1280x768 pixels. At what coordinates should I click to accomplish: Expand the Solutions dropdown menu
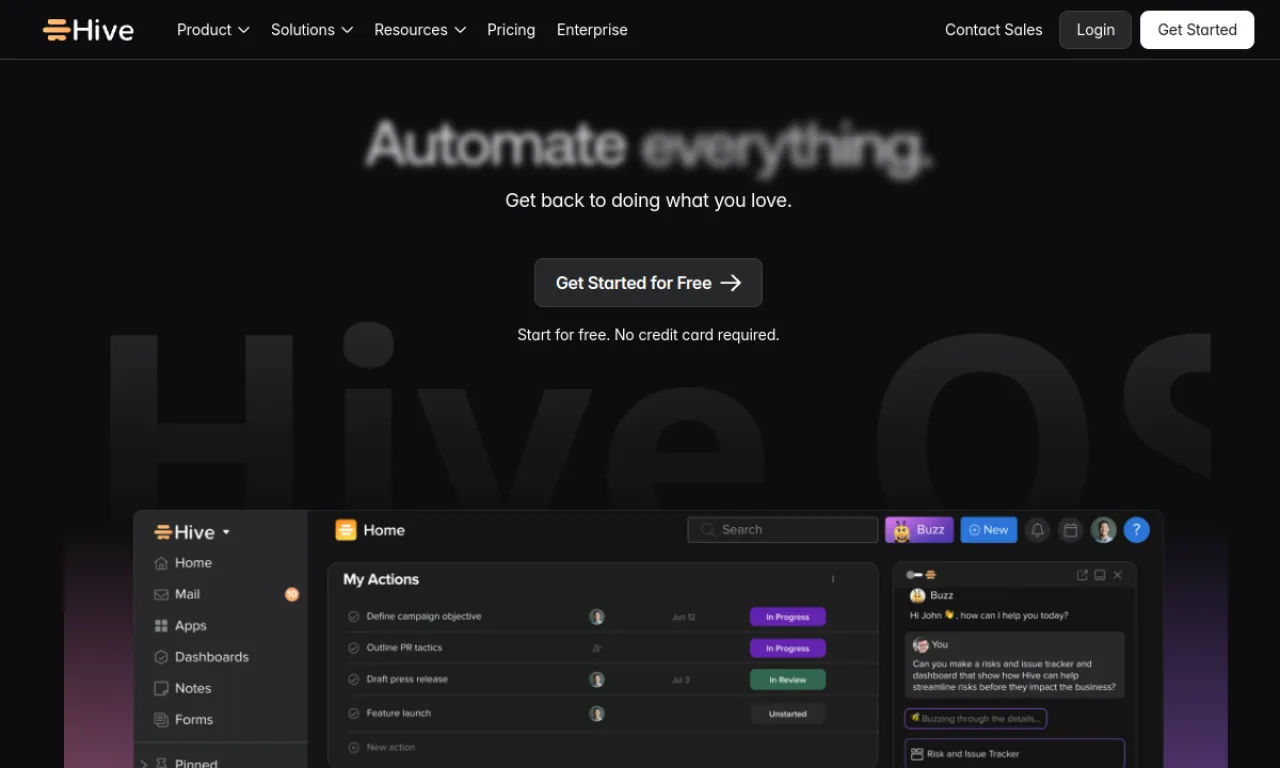coord(312,30)
